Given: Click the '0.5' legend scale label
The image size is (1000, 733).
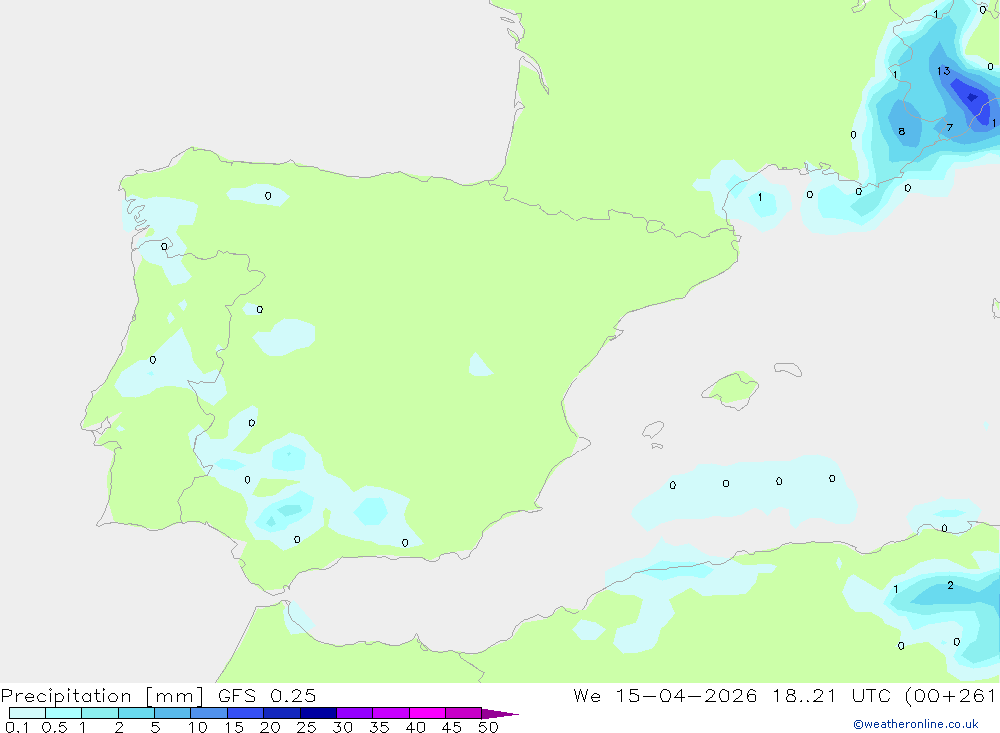Looking at the screenshot, I should pyautogui.click(x=54, y=727).
